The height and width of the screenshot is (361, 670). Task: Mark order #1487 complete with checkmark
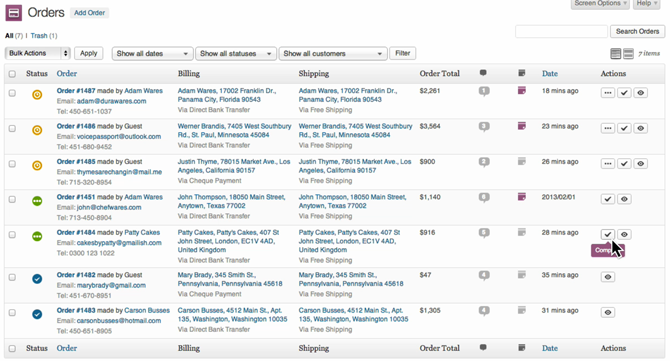pyautogui.click(x=624, y=93)
